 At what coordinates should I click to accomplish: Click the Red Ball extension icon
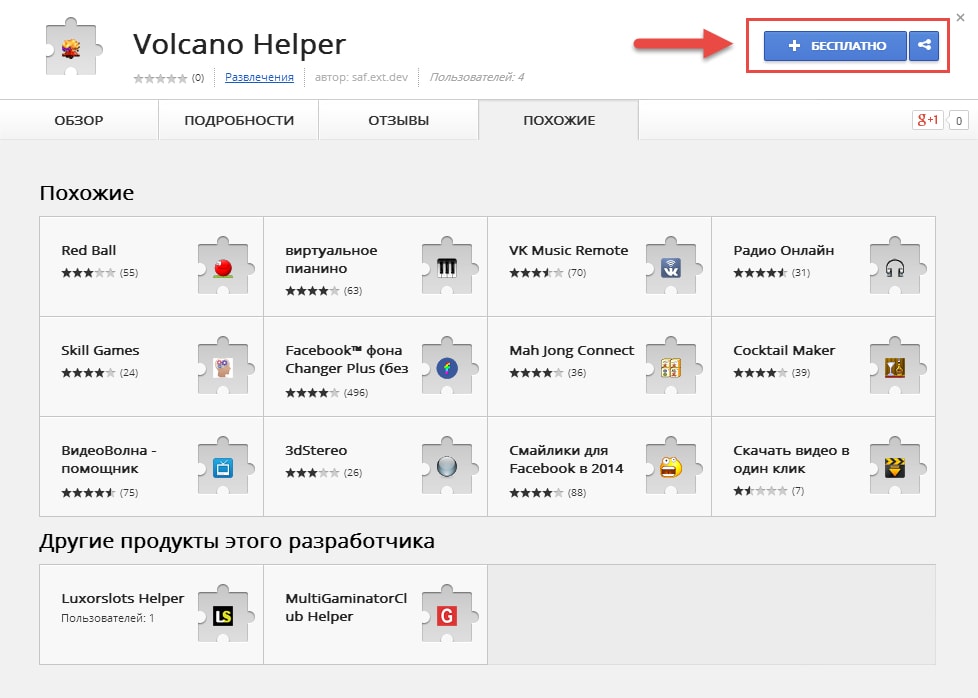click(223, 266)
